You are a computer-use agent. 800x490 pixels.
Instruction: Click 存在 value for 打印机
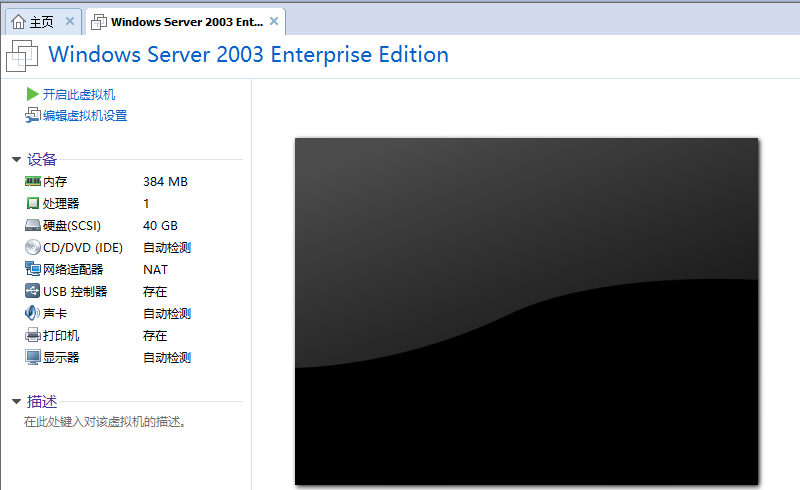(x=155, y=335)
